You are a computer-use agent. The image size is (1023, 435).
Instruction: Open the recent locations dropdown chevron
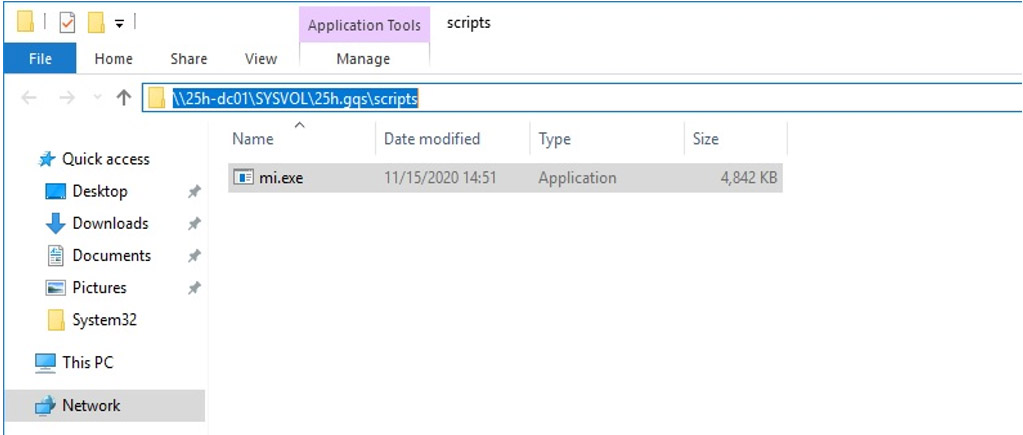(97, 98)
